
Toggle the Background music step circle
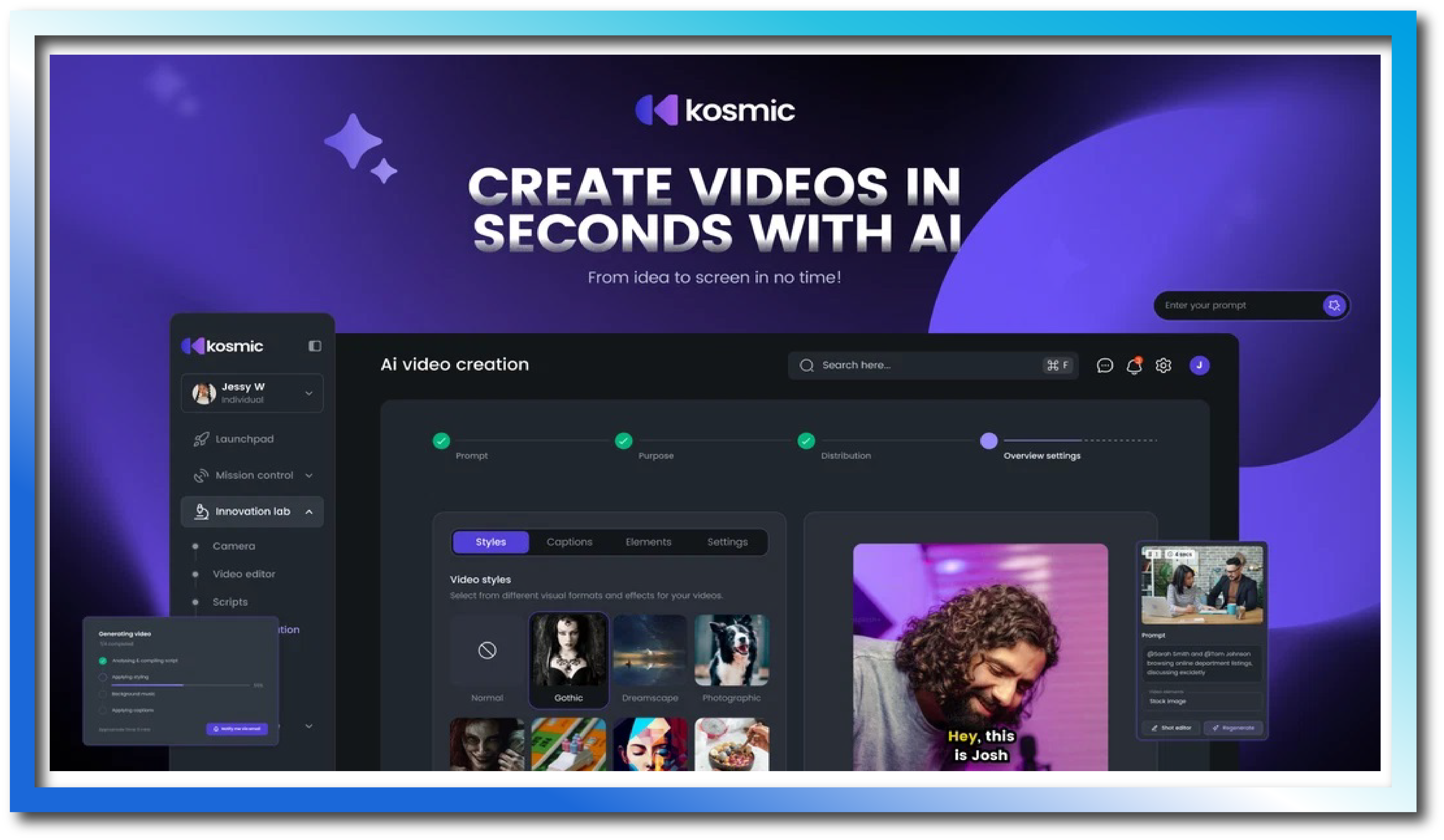point(103,693)
